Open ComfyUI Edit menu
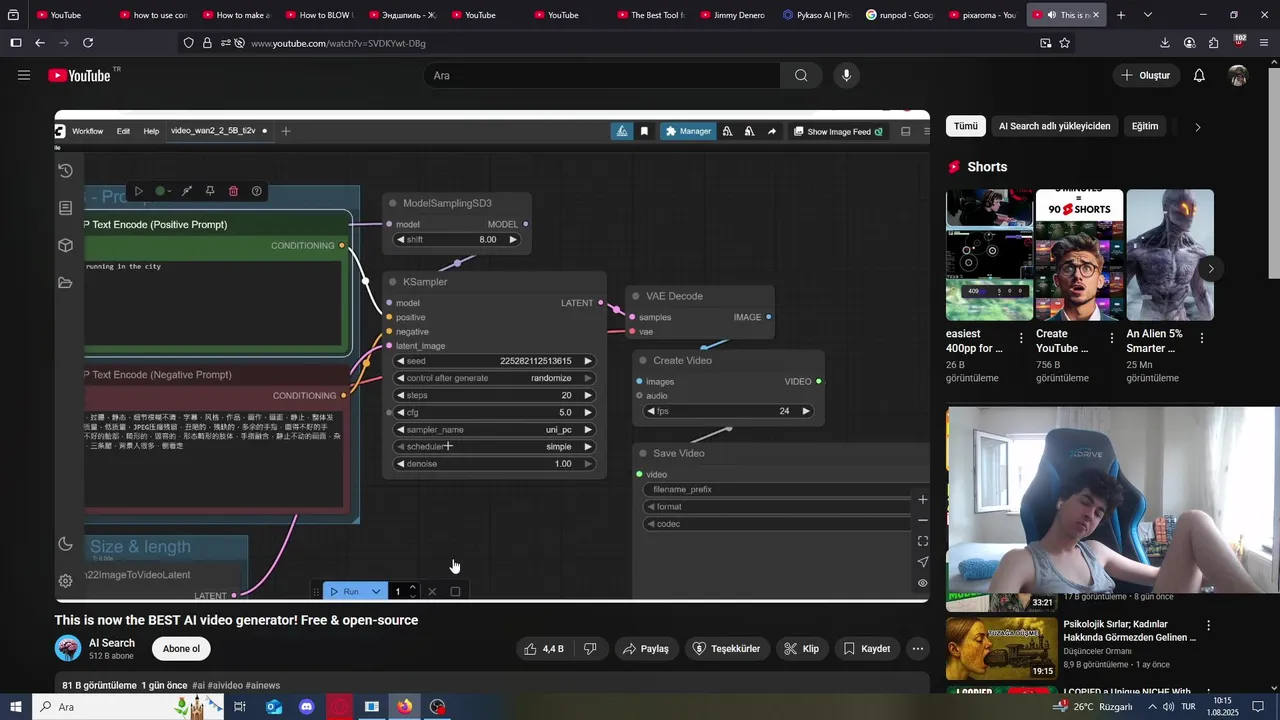The height and width of the screenshot is (720, 1280). point(123,131)
